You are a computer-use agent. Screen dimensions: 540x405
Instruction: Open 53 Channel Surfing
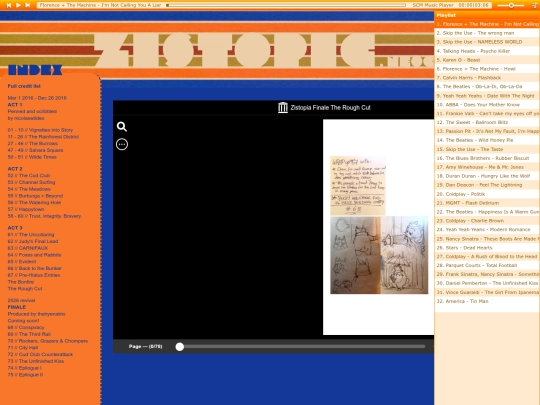pos(31,182)
